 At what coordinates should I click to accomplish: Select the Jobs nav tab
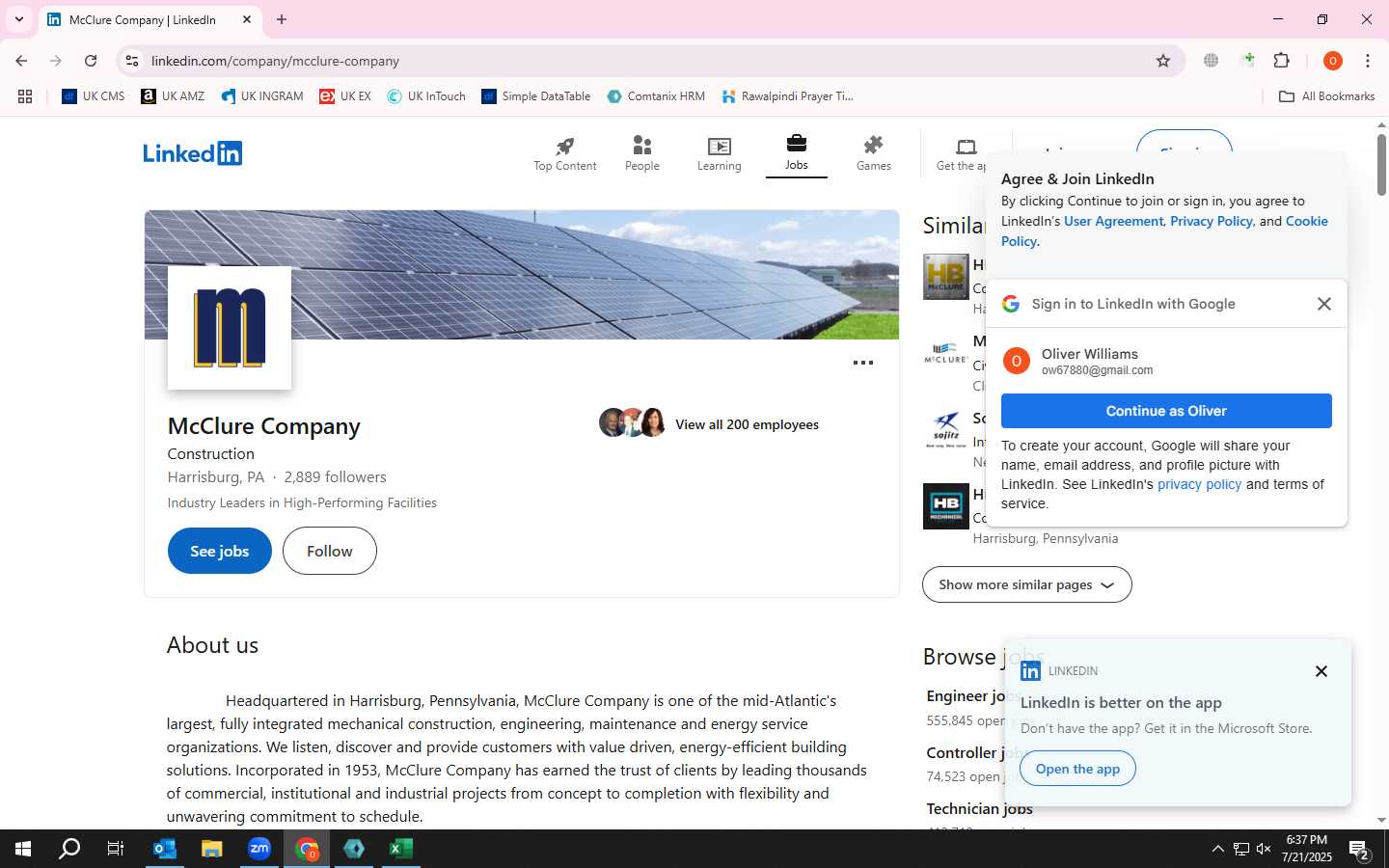coord(797,154)
